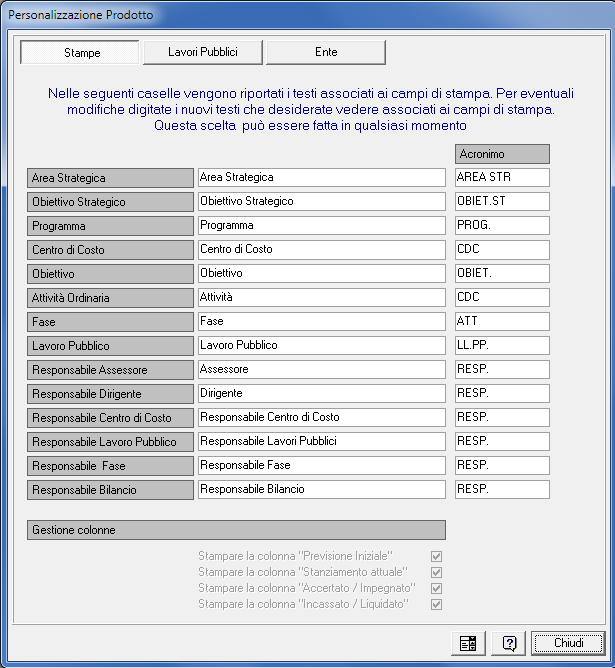Viewport: 615px width, 668px height.
Task: Click the Obiettivo Strategico text input
Action: tap(321, 201)
